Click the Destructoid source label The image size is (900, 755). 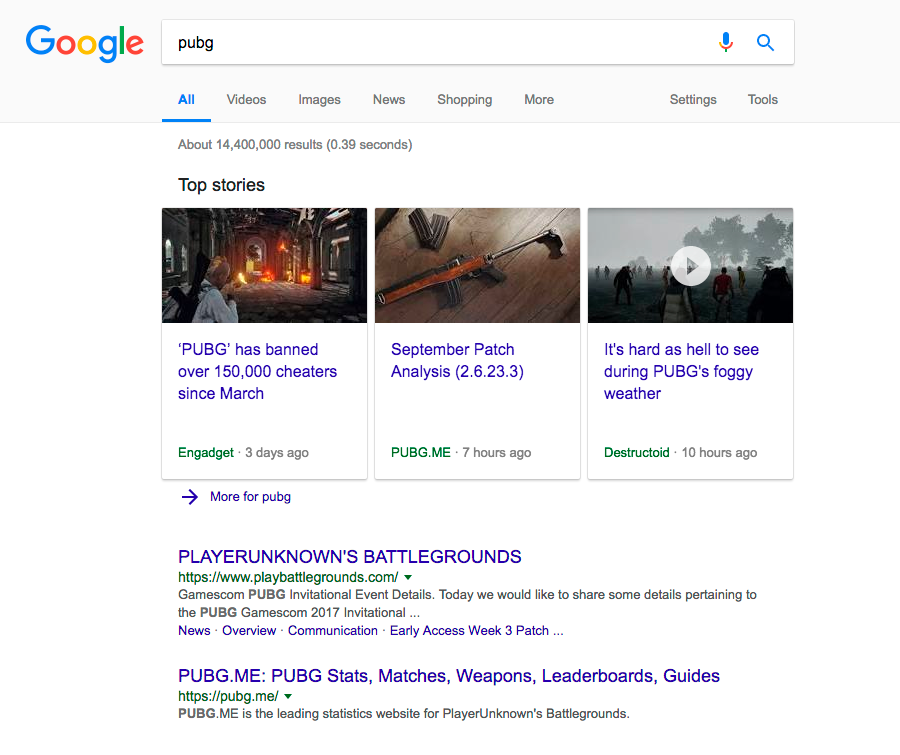coord(637,452)
